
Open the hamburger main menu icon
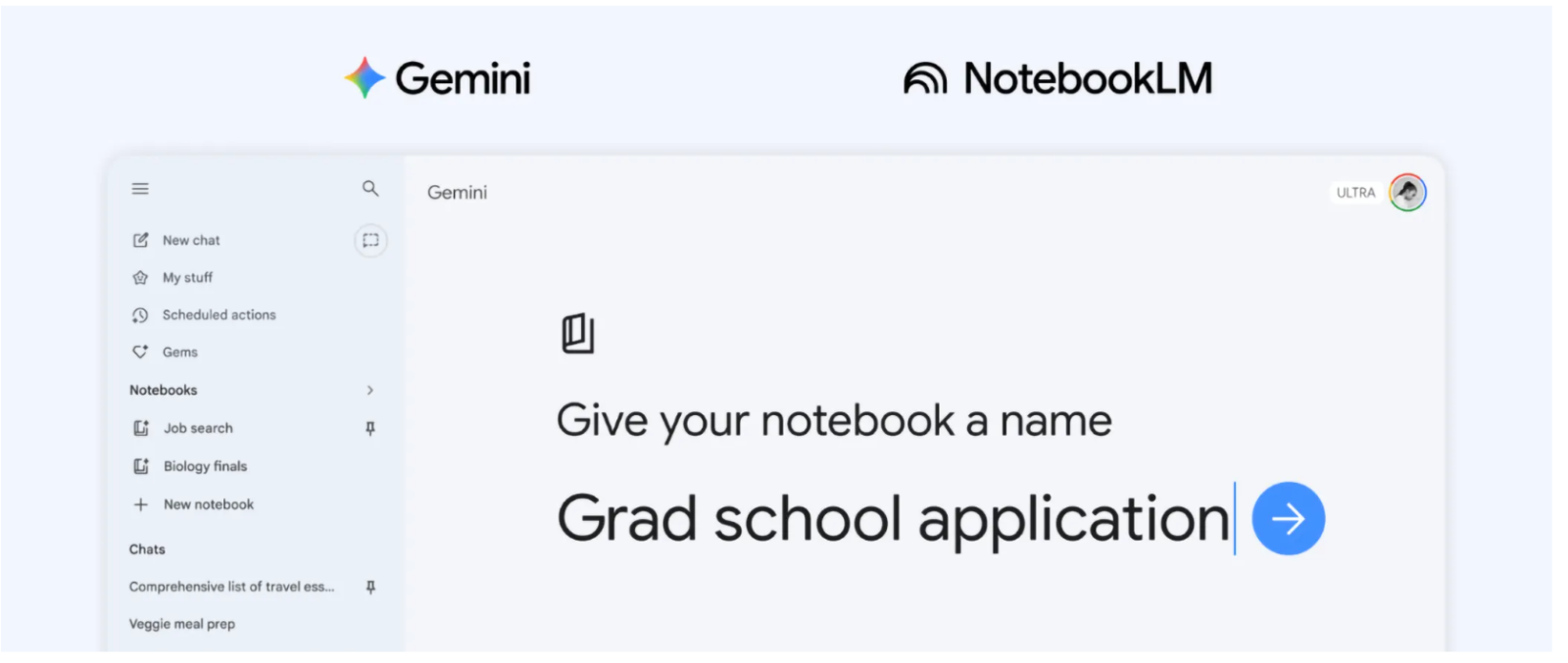(x=140, y=188)
